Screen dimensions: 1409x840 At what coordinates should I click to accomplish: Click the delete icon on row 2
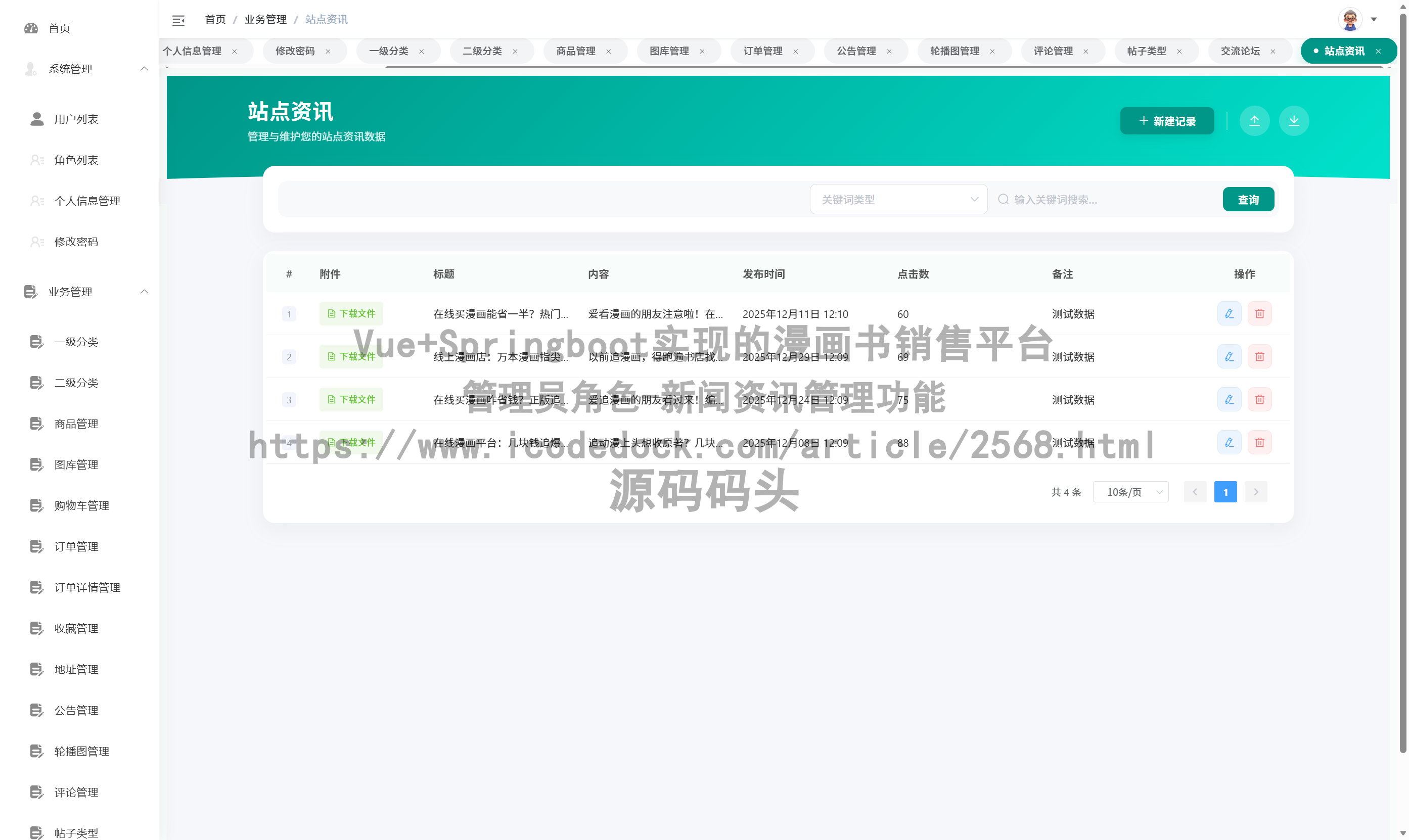[x=1259, y=357]
